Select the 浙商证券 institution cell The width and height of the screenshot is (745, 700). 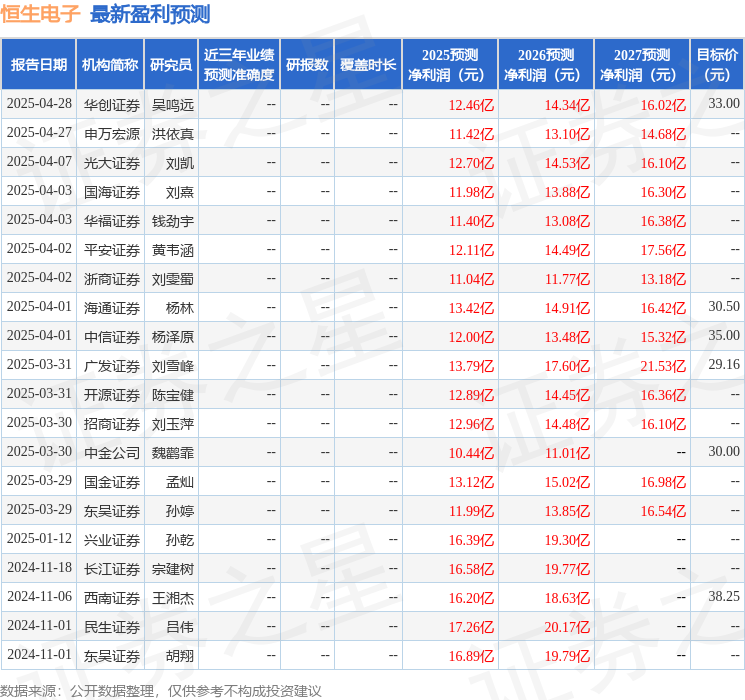click(112, 279)
